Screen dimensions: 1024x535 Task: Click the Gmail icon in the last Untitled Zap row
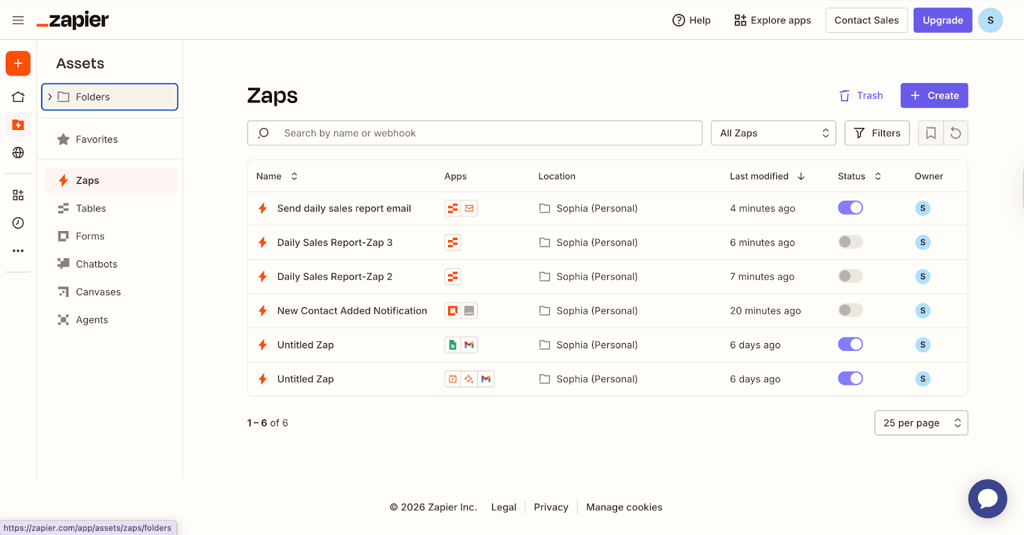point(486,379)
